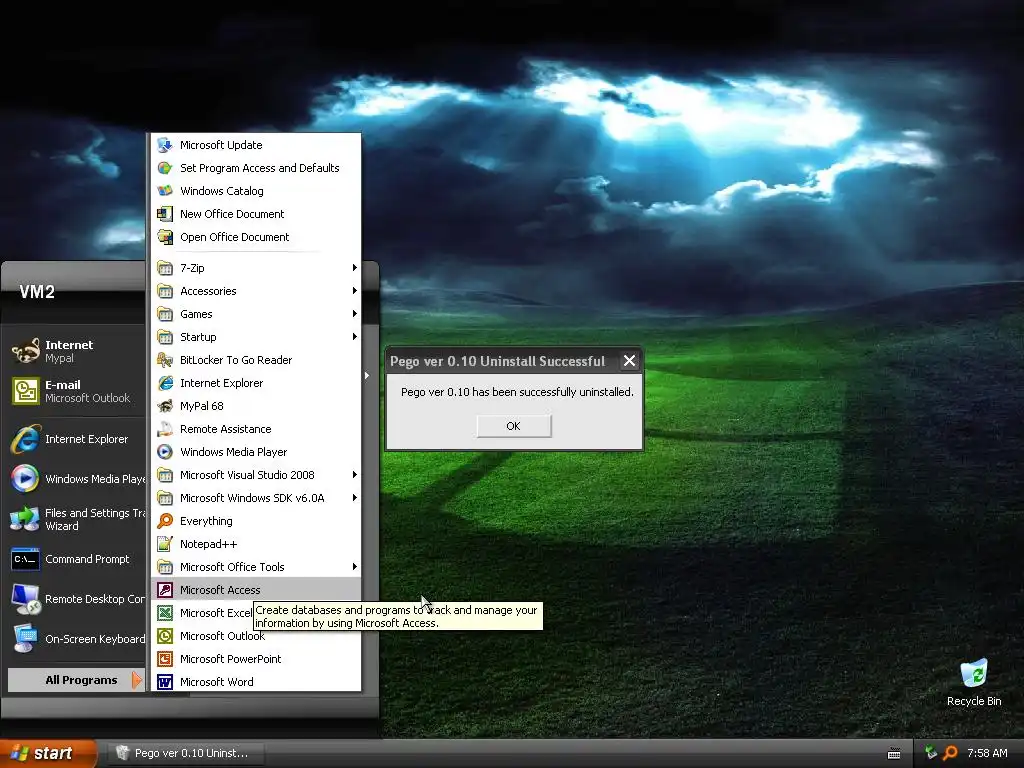Expand the Games submenu arrow
The width and height of the screenshot is (1024, 768).
coord(354,314)
